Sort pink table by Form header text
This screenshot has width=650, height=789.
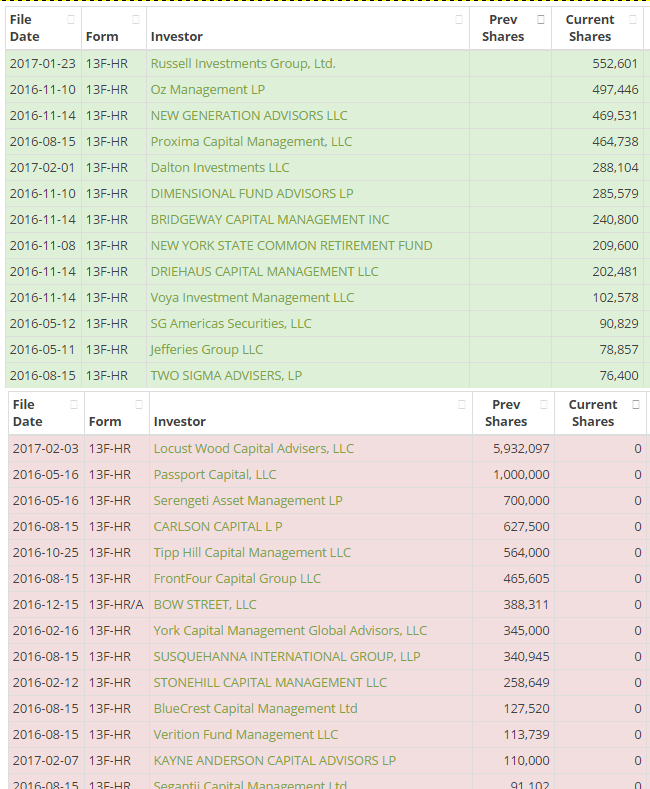coord(105,422)
